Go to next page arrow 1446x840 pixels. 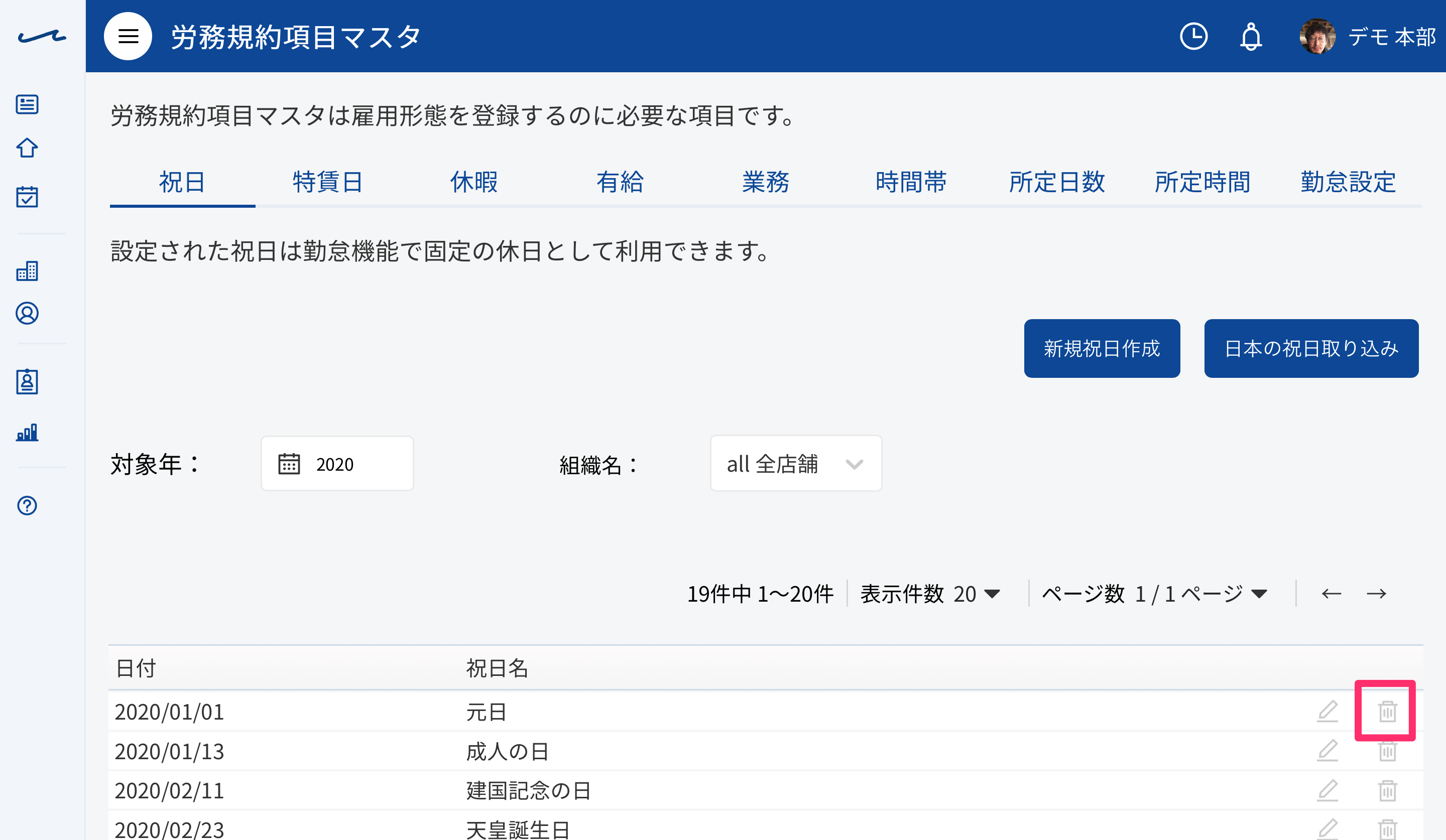[x=1376, y=594]
